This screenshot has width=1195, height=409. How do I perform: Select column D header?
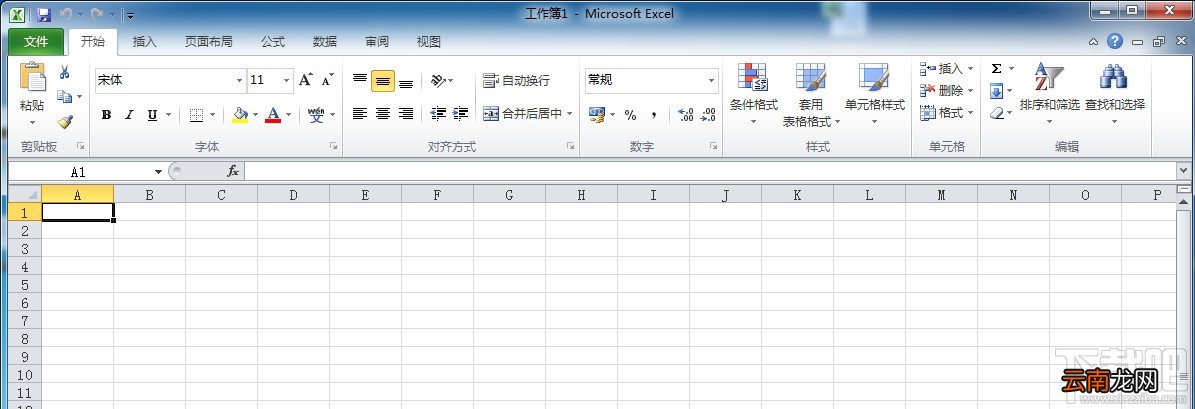pos(293,195)
